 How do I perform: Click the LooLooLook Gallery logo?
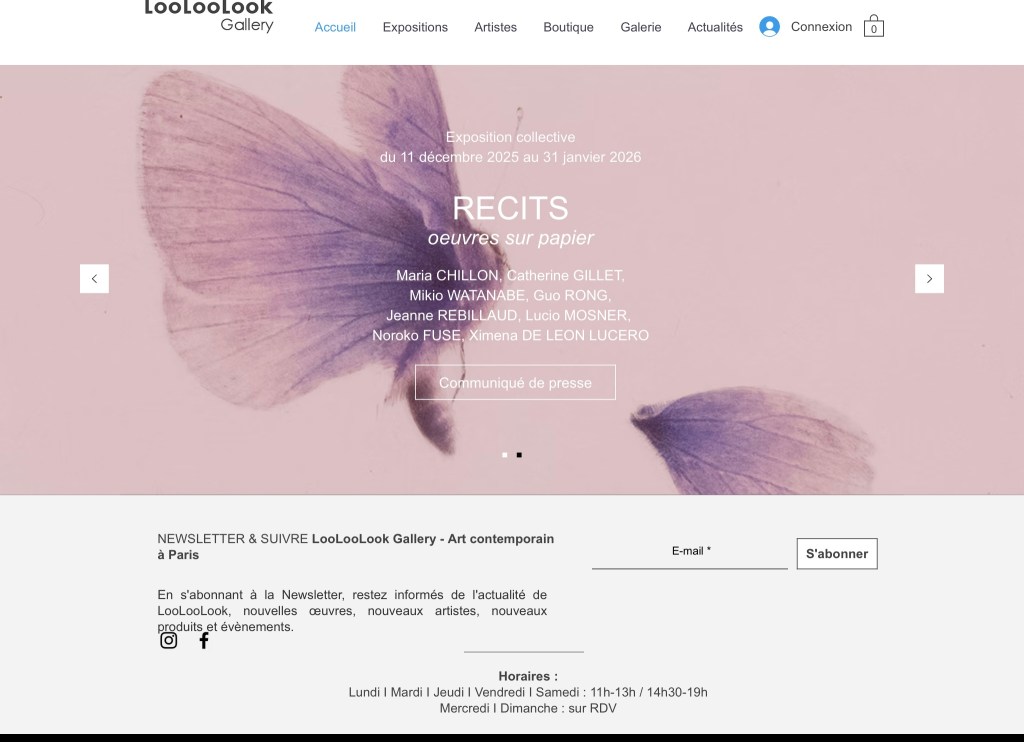[x=209, y=16]
